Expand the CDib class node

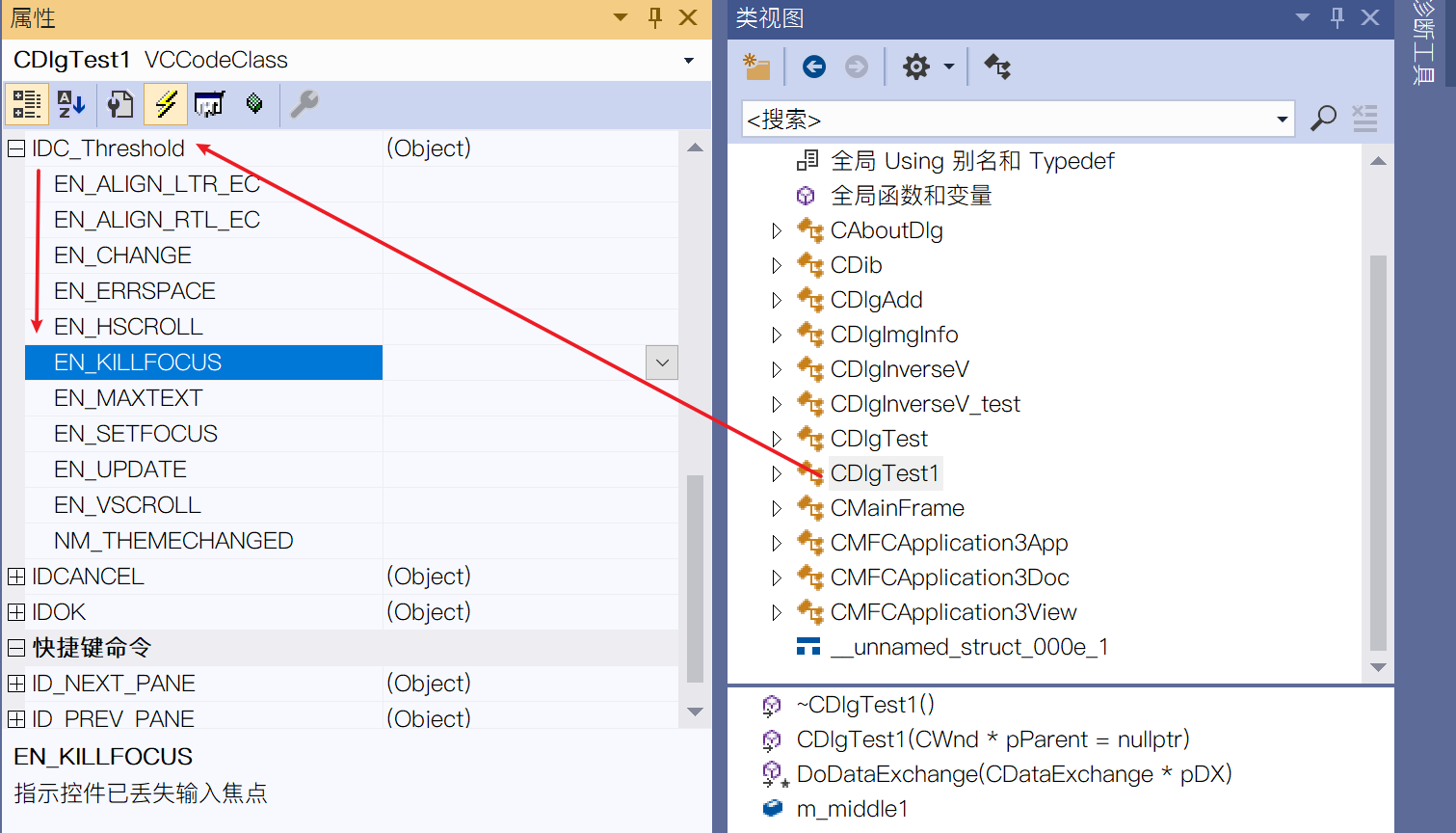click(x=777, y=265)
